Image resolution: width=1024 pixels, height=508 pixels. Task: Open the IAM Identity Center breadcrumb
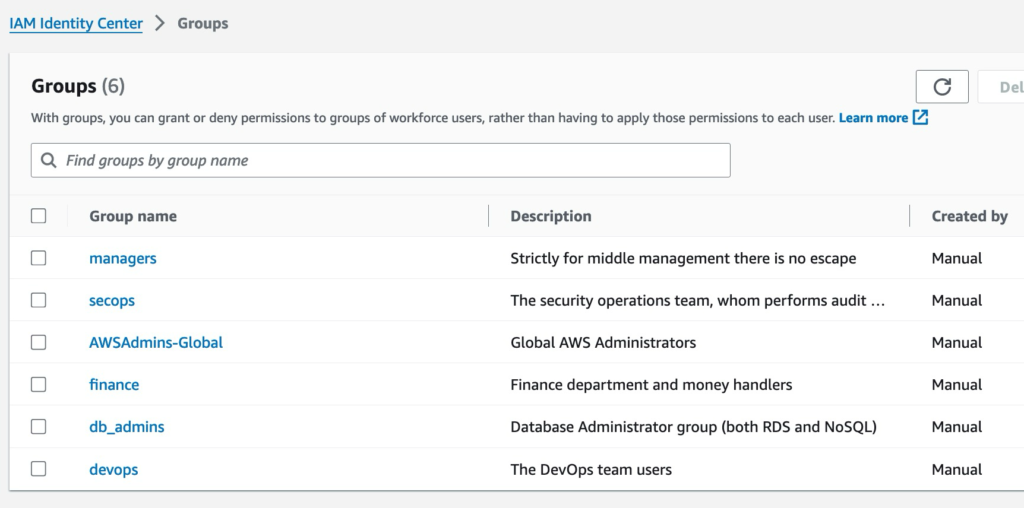[x=76, y=23]
